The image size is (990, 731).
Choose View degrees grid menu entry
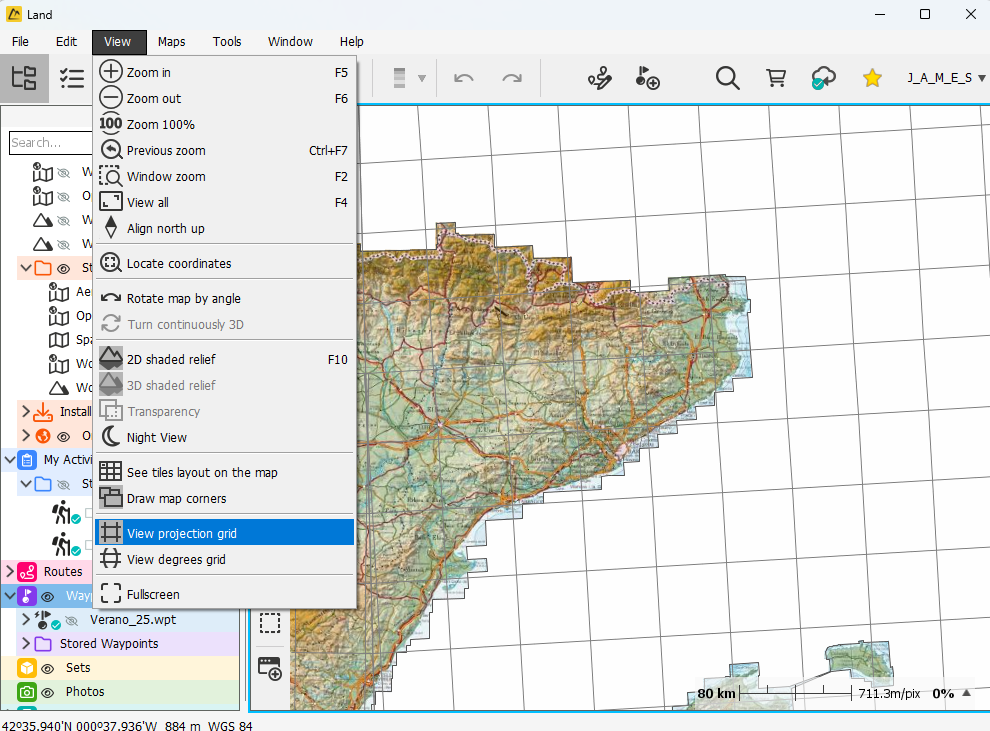[x=176, y=560]
